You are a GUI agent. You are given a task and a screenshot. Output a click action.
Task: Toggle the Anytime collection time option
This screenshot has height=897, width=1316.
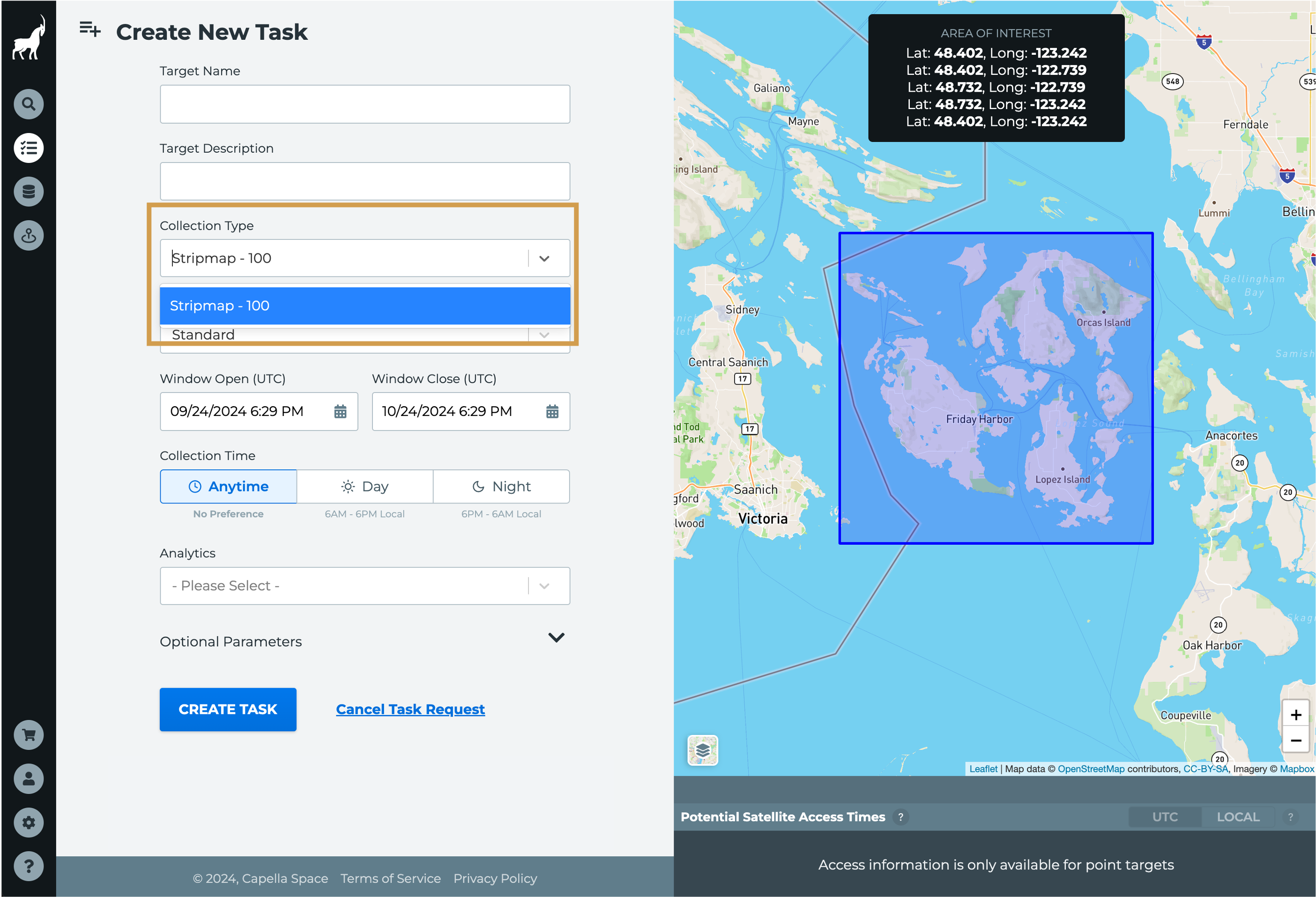(x=228, y=487)
